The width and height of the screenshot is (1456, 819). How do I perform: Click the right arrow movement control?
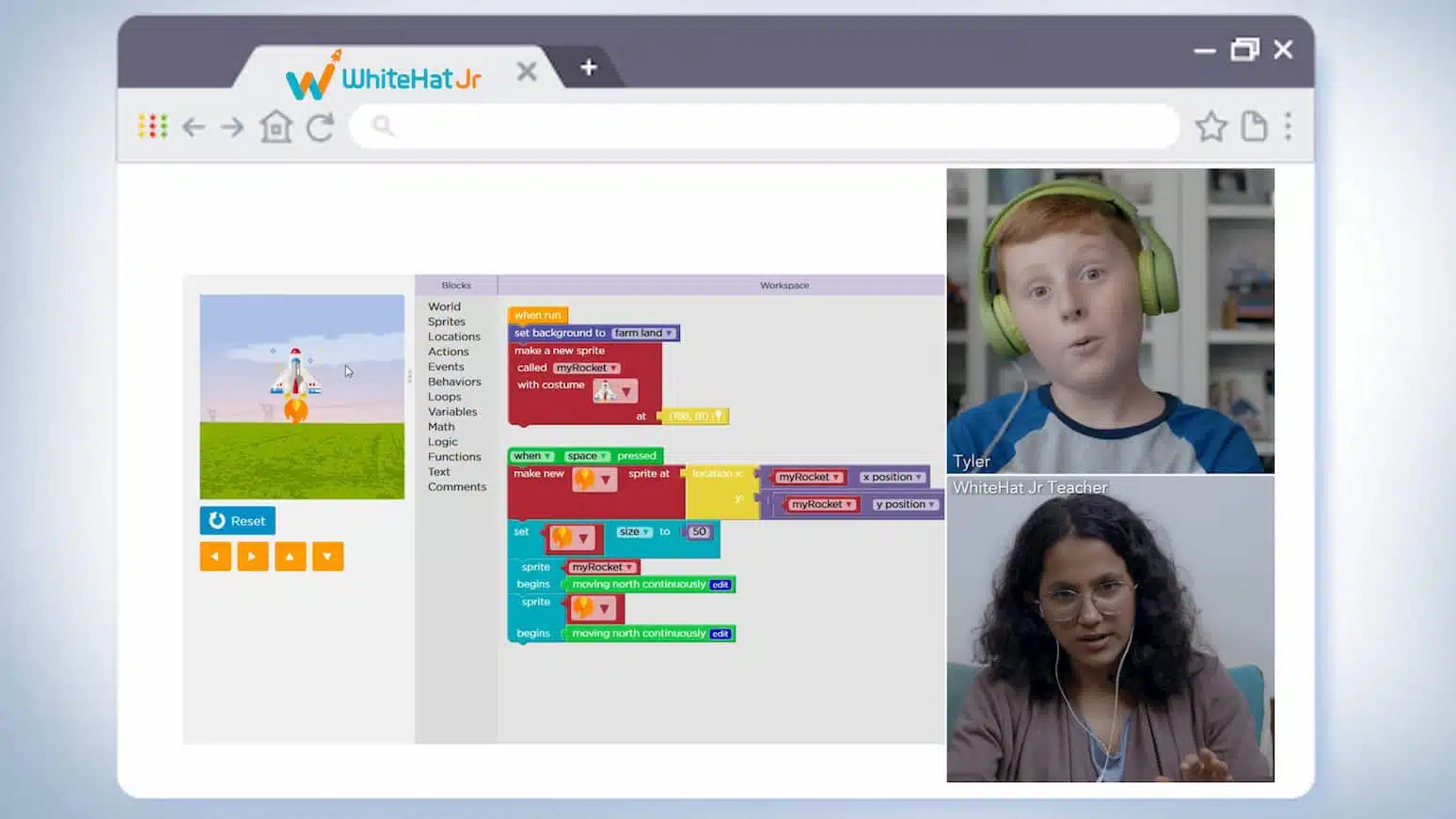pyautogui.click(x=252, y=556)
